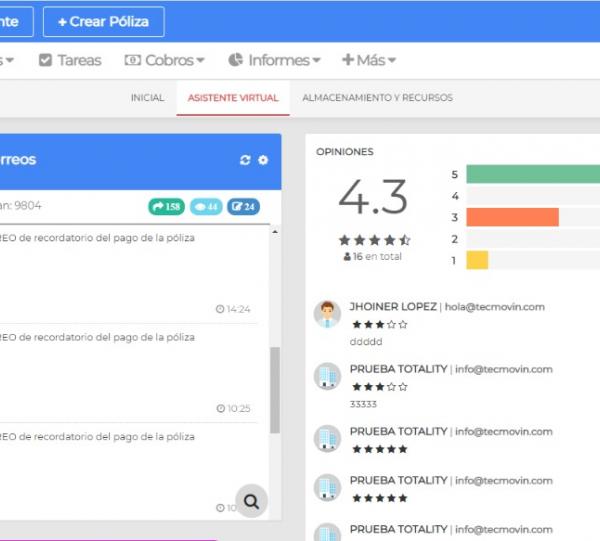Screen dimensions: 600x541
Task: Click the clock icon next to 14:24
Action: coord(220,310)
